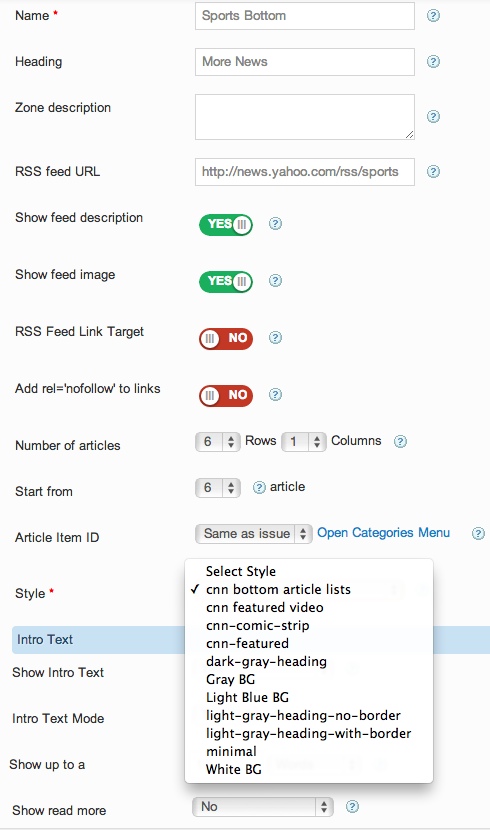
Task: Open Categories Menu link
Action: [384, 533]
